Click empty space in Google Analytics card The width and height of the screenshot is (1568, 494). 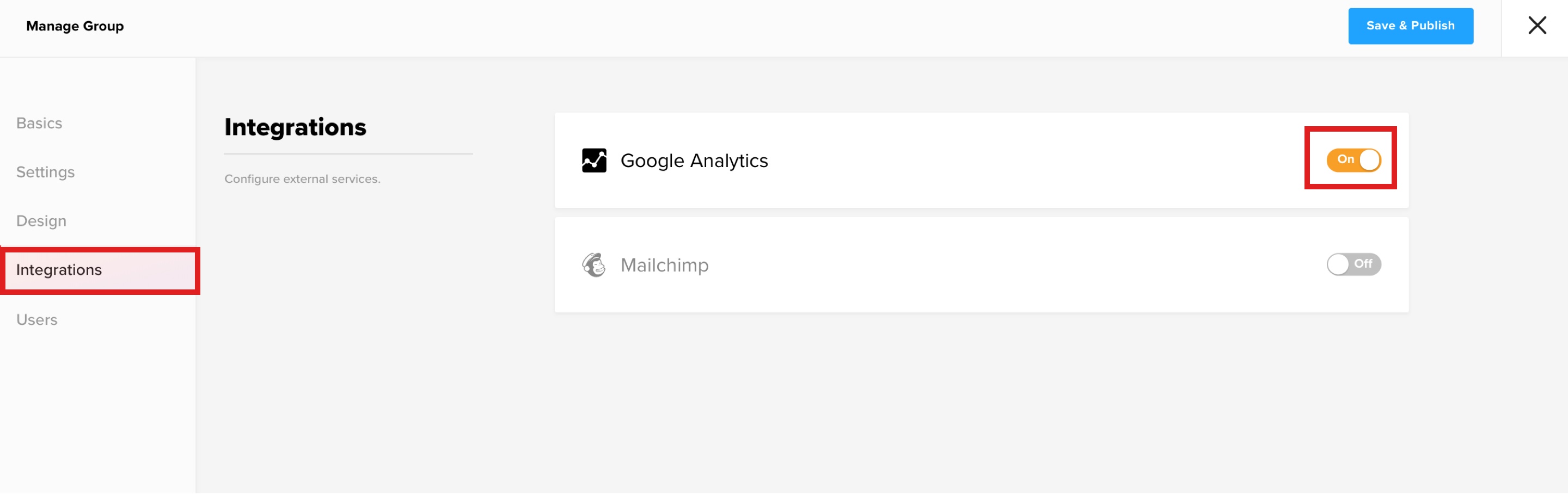click(x=1035, y=160)
